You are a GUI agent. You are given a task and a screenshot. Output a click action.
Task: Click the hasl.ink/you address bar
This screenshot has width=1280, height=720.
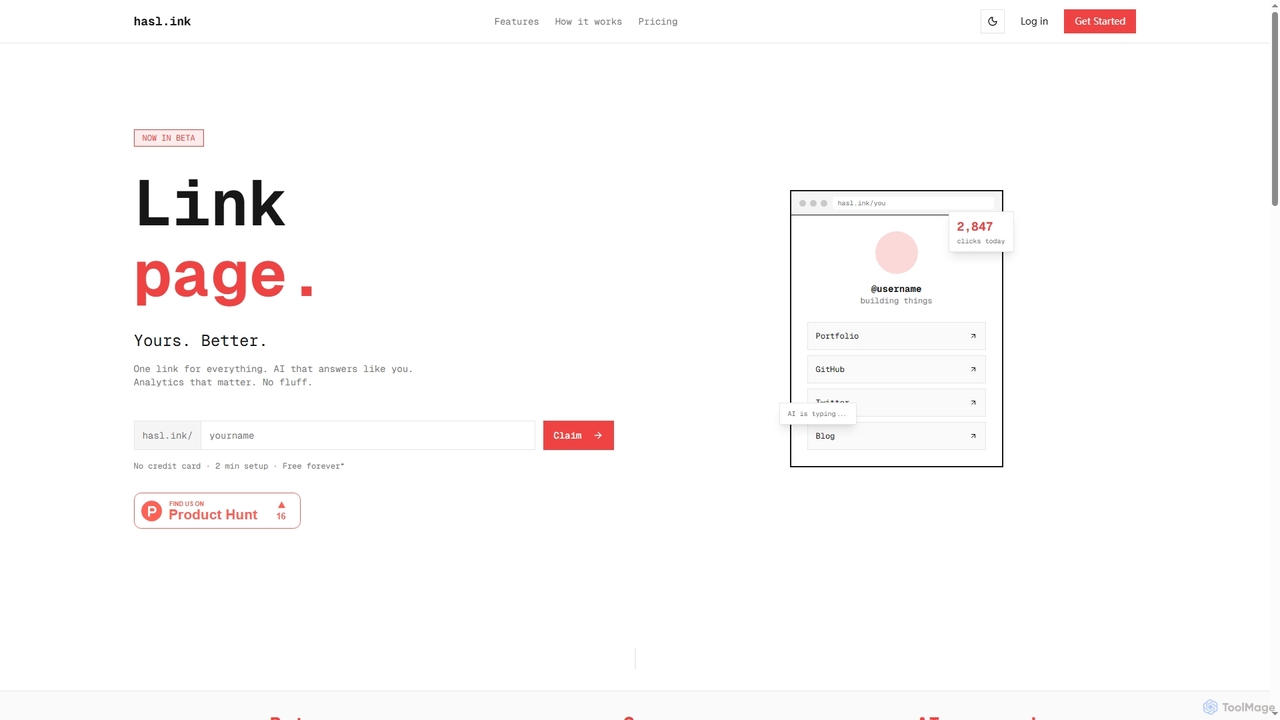point(914,203)
